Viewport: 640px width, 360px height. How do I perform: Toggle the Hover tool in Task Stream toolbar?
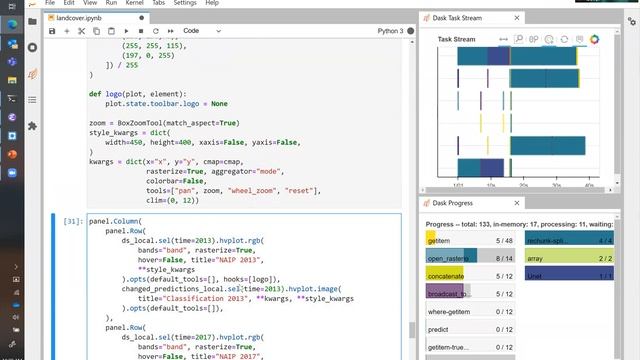click(579, 39)
